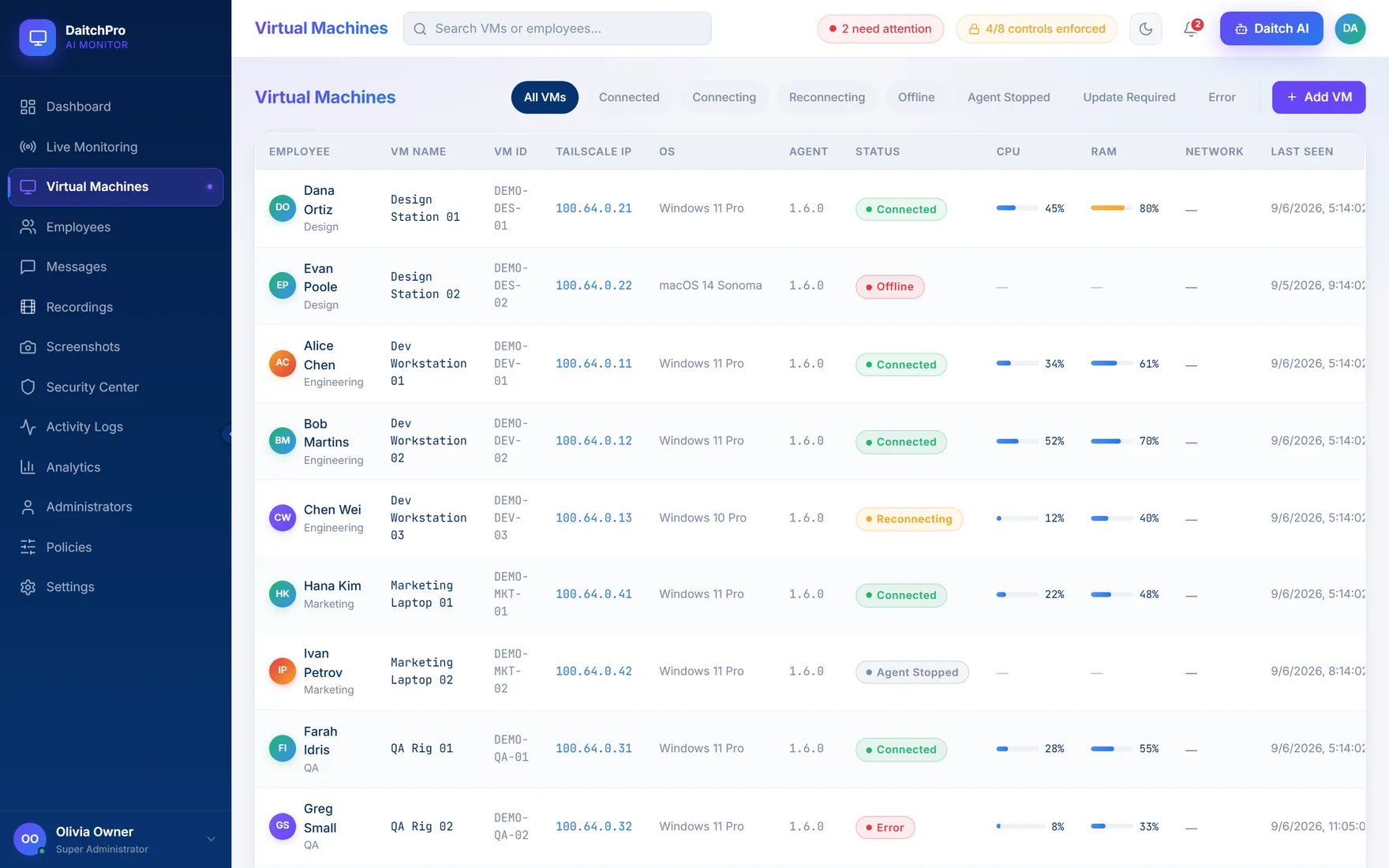The image size is (1389, 868).
Task: Open the Recordings film icon
Action: click(x=28, y=307)
